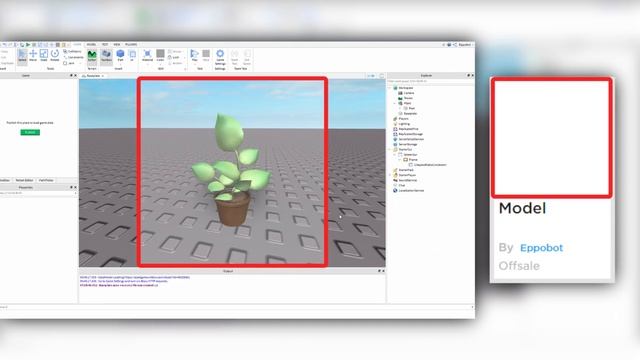Viewport: 640px width, 360px height.
Task: Collapse the ScreenGui tree node
Action: pyautogui.click(x=395, y=155)
